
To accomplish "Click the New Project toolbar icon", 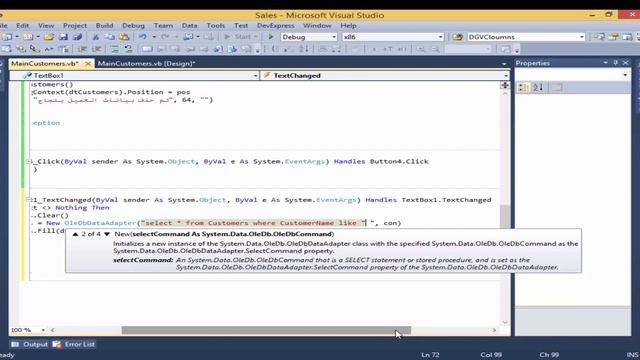I will pos(7,37).
